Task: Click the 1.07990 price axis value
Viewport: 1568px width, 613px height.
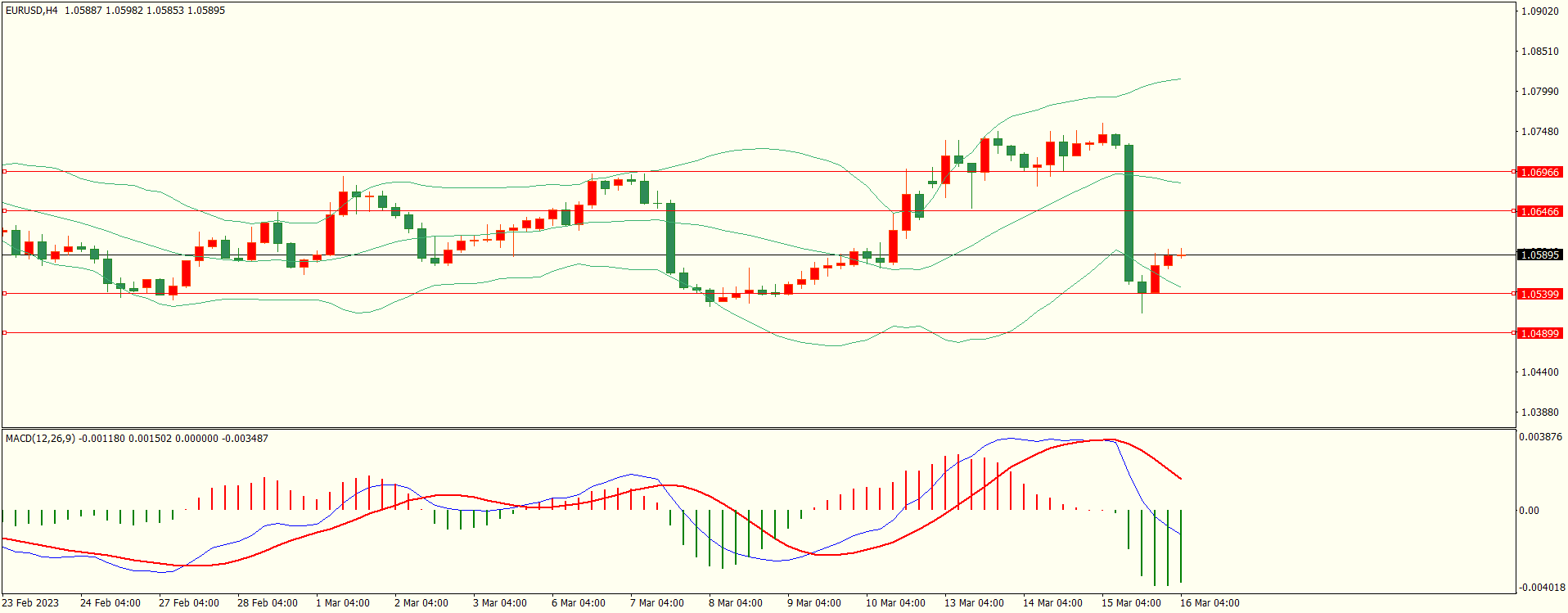Action: (x=1539, y=92)
